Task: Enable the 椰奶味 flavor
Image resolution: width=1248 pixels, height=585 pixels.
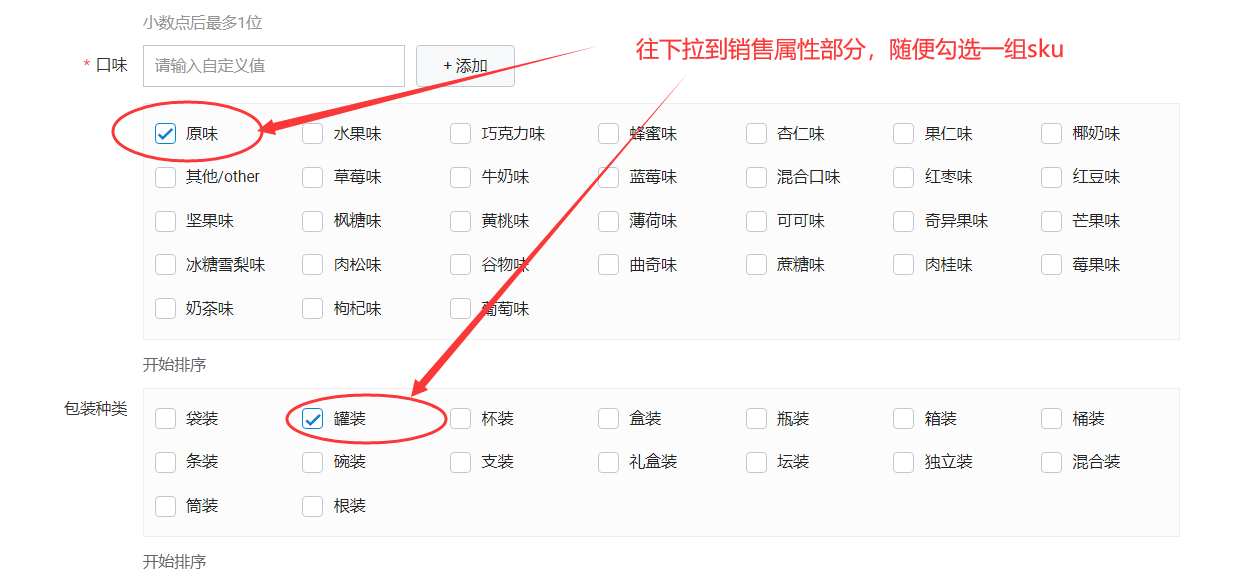Action: coord(1052,133)
